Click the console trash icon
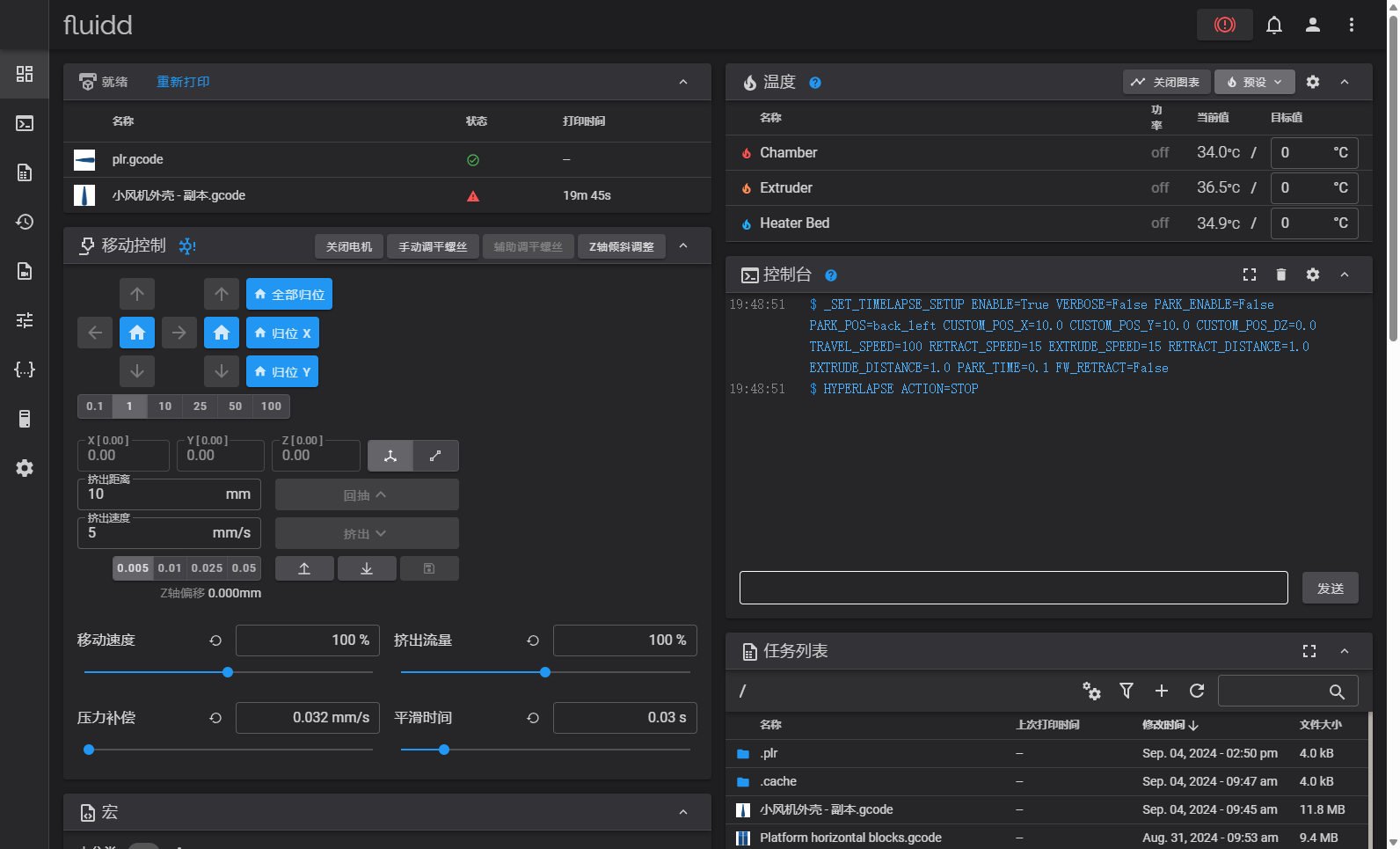1400x849 pixels. point(1280,275)
